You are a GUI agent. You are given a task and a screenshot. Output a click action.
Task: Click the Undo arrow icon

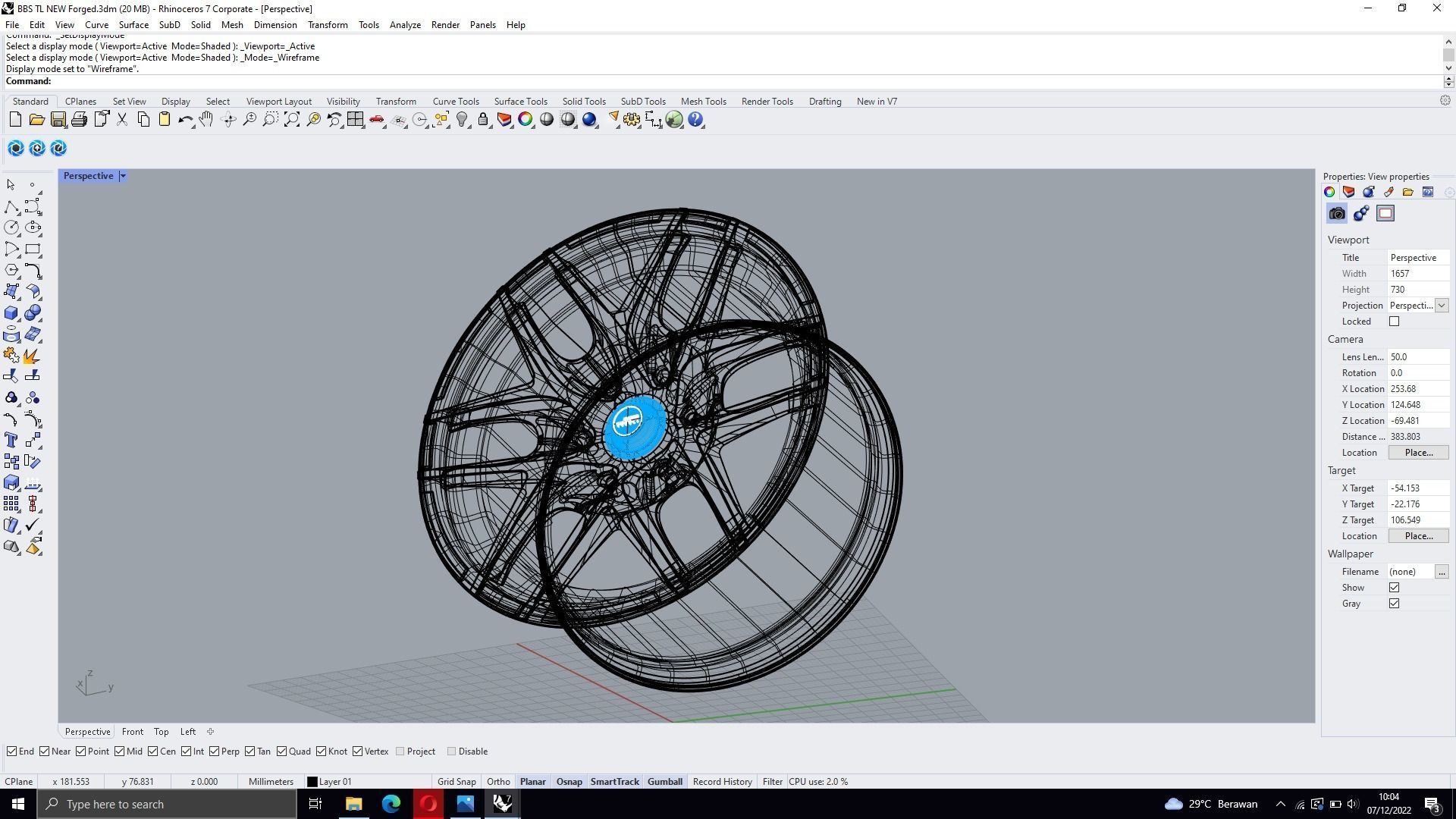point(185,120)
